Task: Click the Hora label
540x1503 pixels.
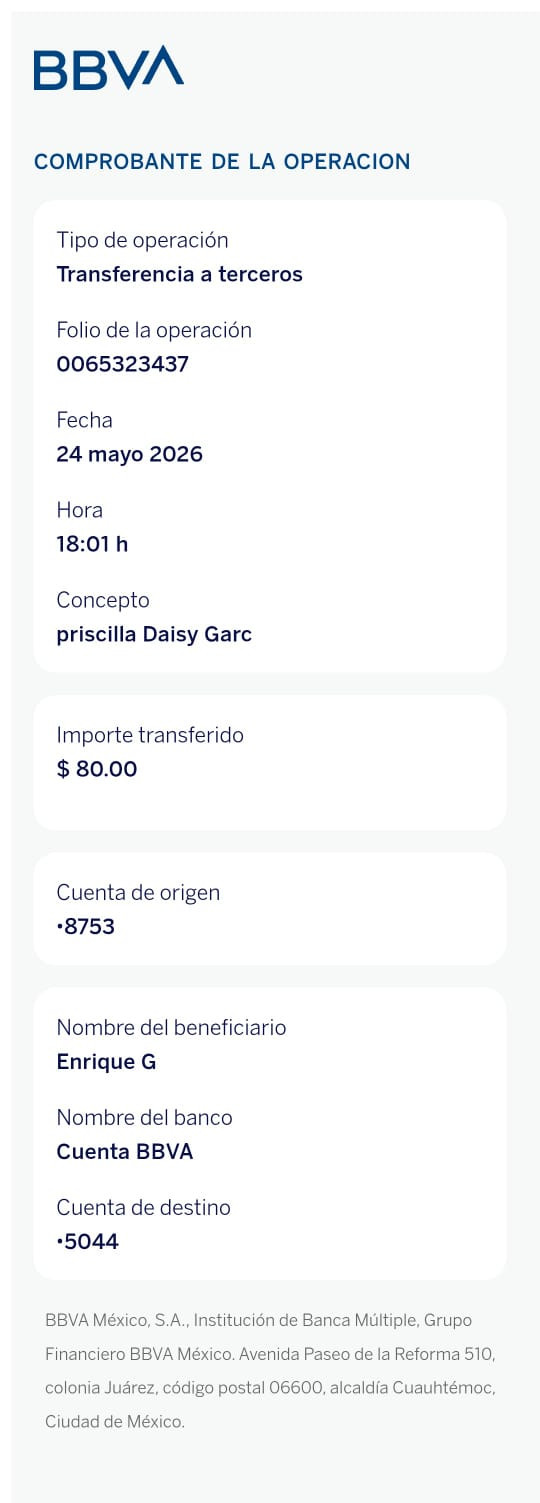Action: (80, 510)
